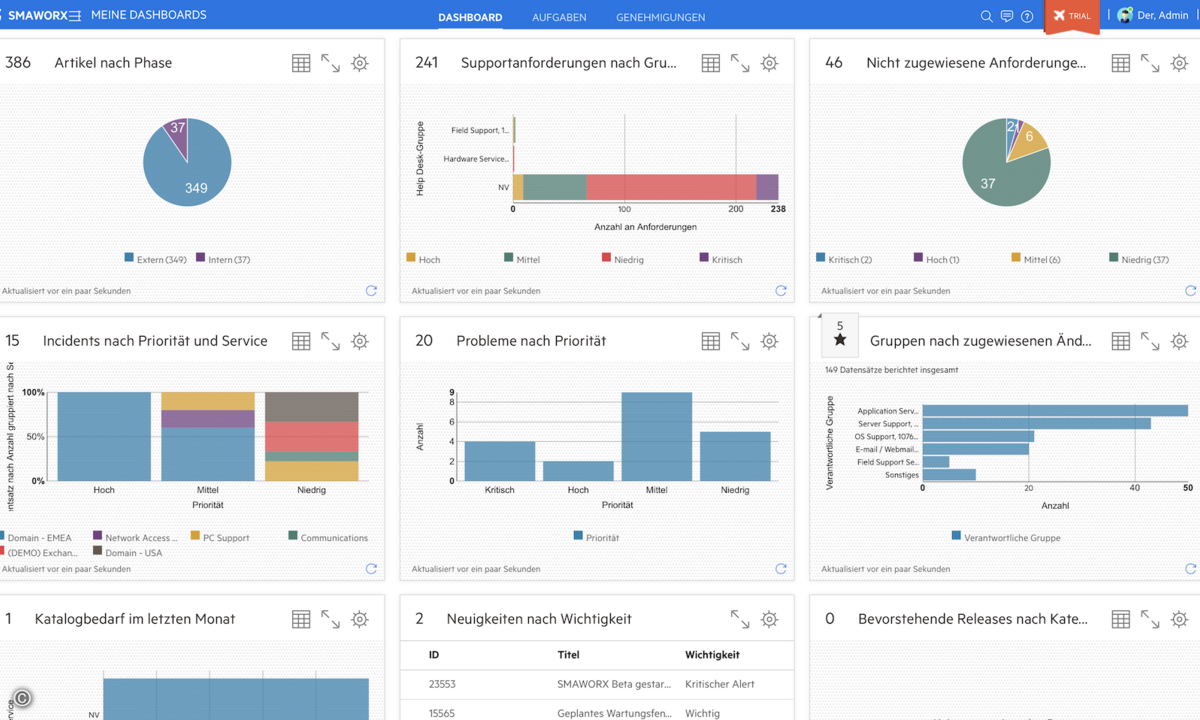1200x720 pixels.
Task: Toggle Niedrig legend entry in Supportanforderungen chart
Action: [622, 259]
